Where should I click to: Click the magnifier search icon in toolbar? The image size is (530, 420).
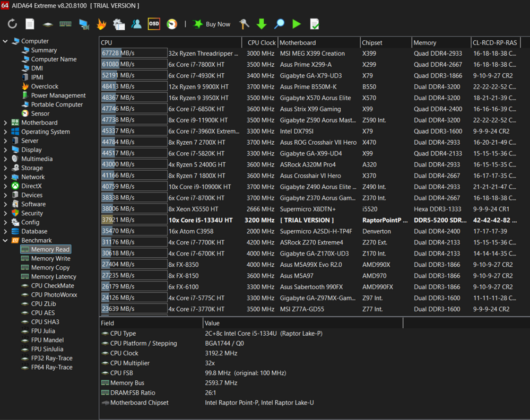279,24
